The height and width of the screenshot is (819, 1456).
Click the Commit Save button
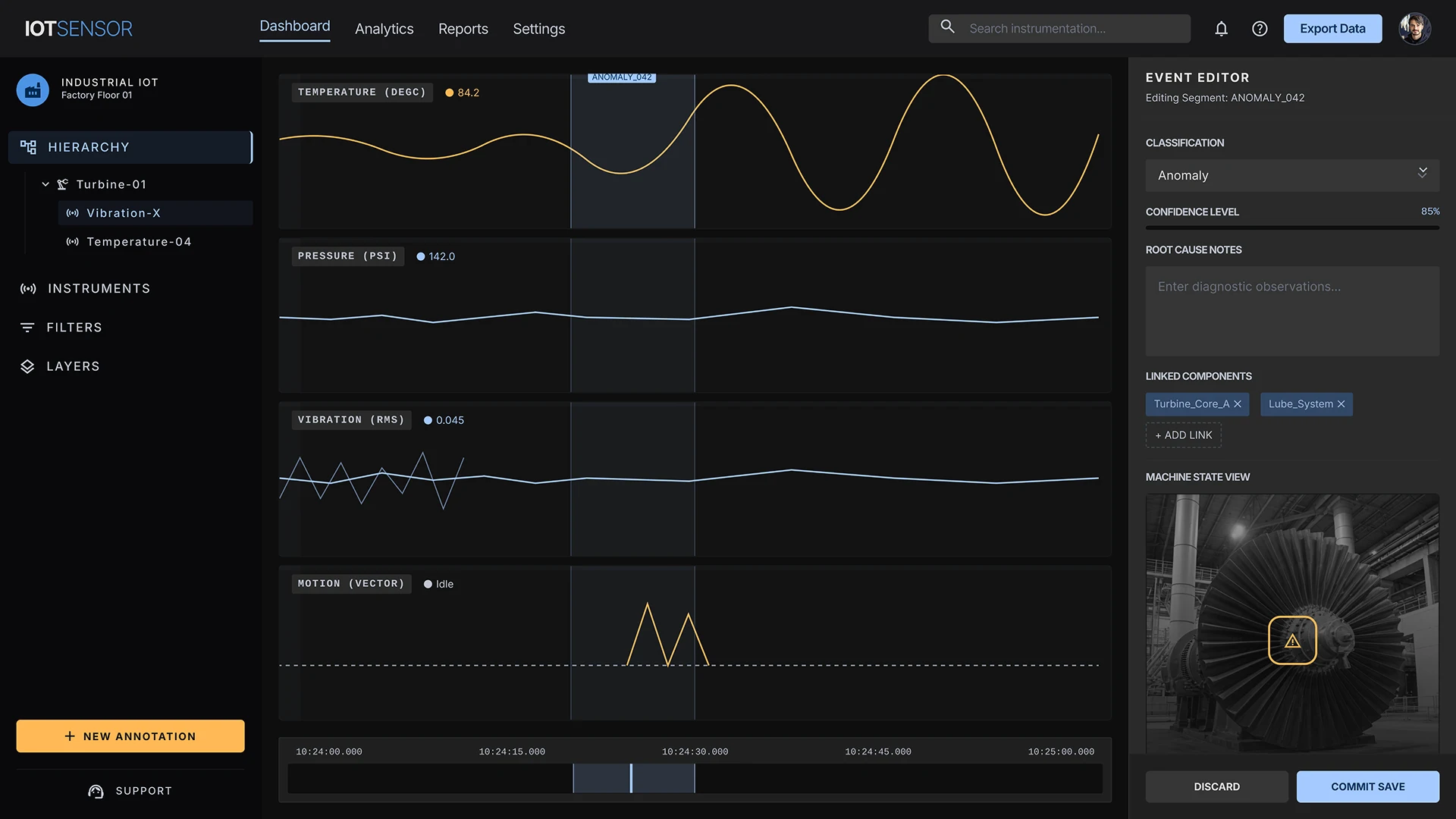click(x=1367, y=786)
